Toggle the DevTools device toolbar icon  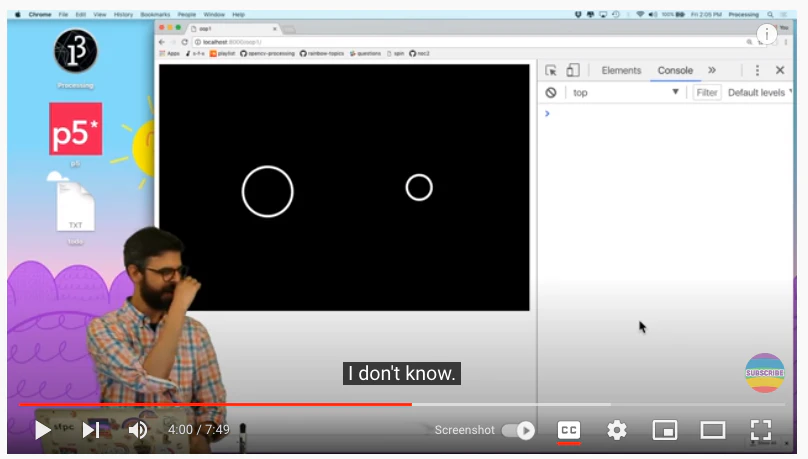[573, 70]
